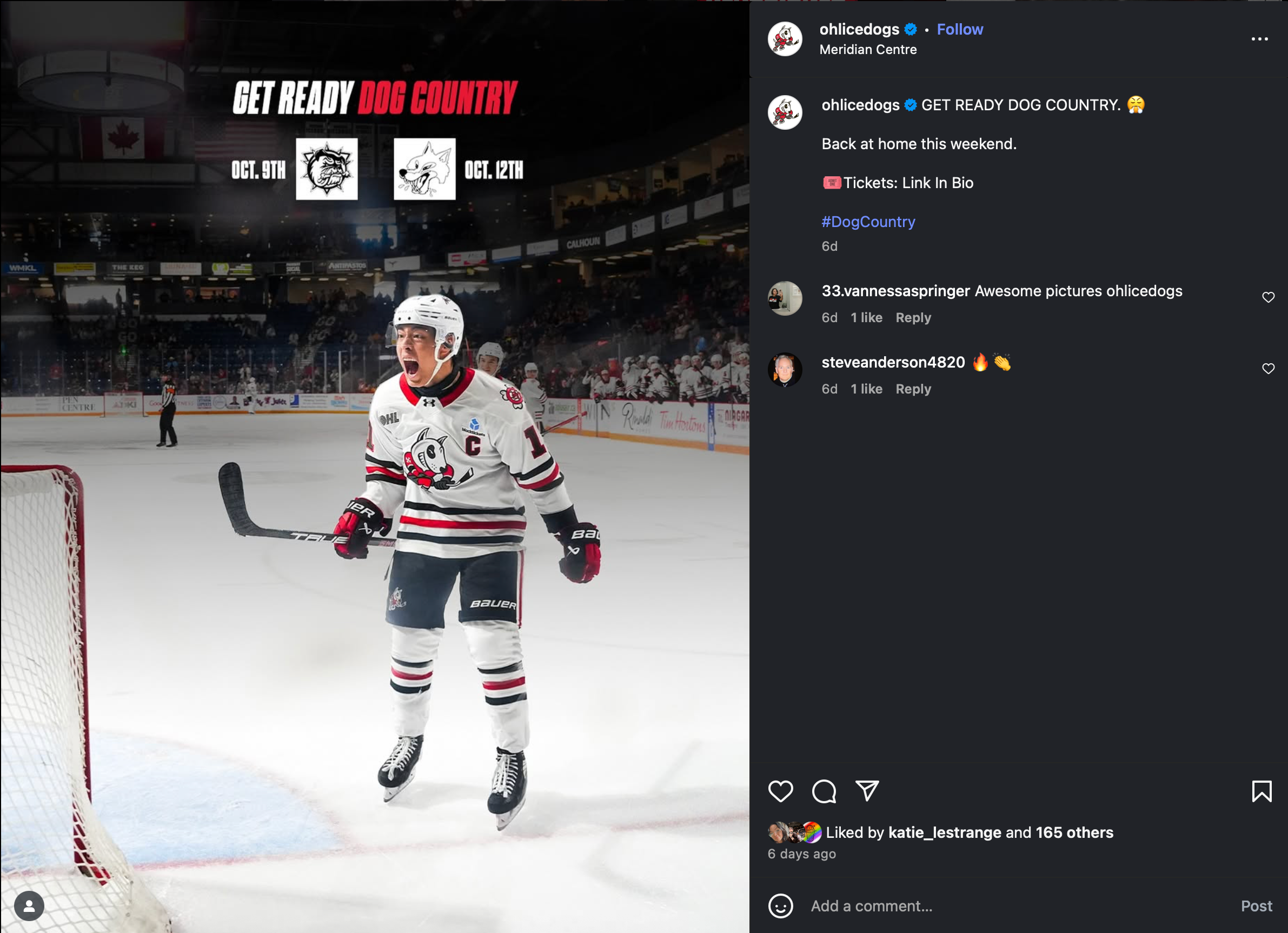Image resolution: width=1288 pixels, height=933 pixels.
Task: Save post with bookmark icon
Action: point(1262,791)
